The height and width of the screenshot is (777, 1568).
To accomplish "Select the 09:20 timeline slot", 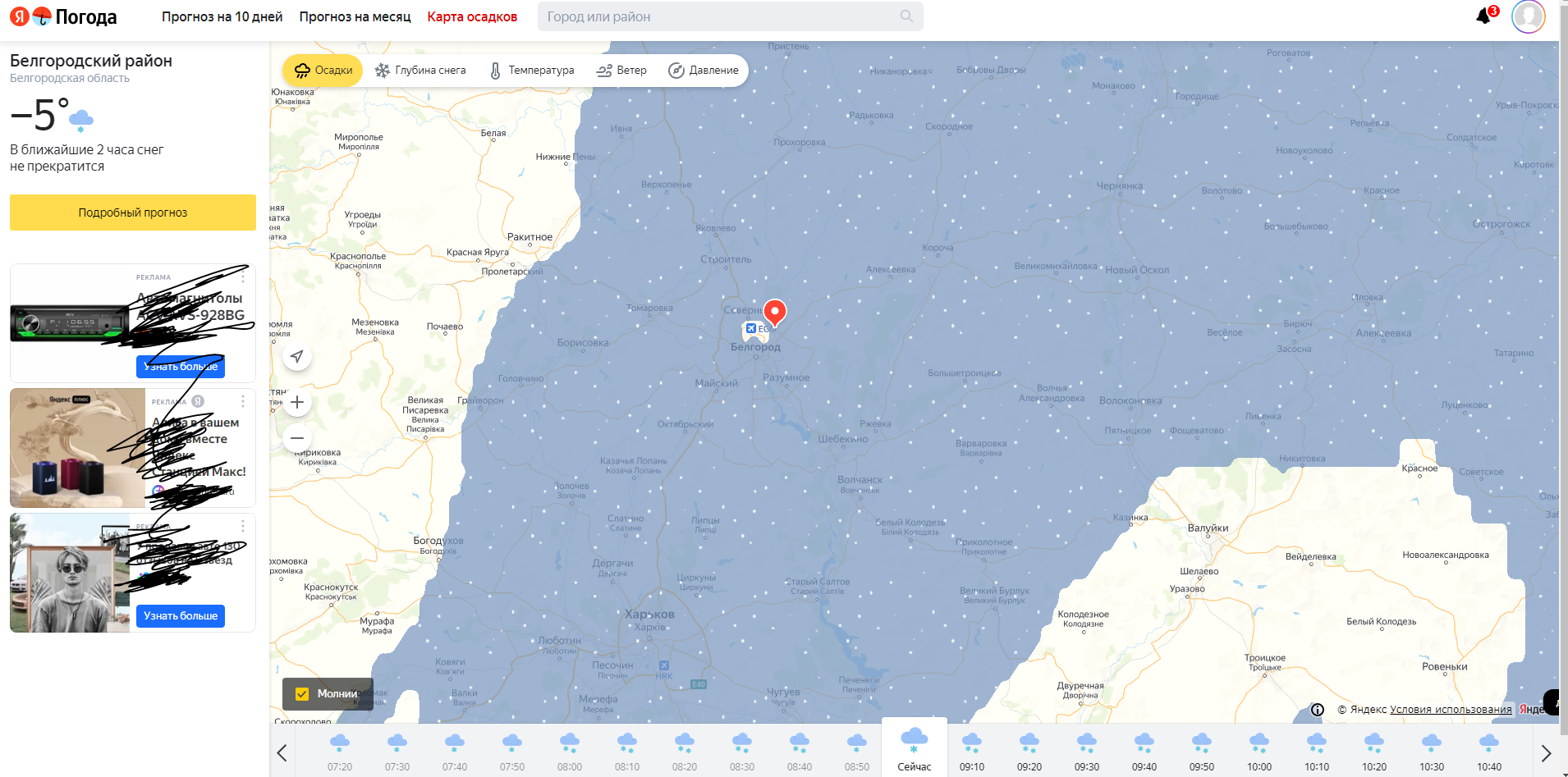I will pyautogui.click(x=1029, y=752).
